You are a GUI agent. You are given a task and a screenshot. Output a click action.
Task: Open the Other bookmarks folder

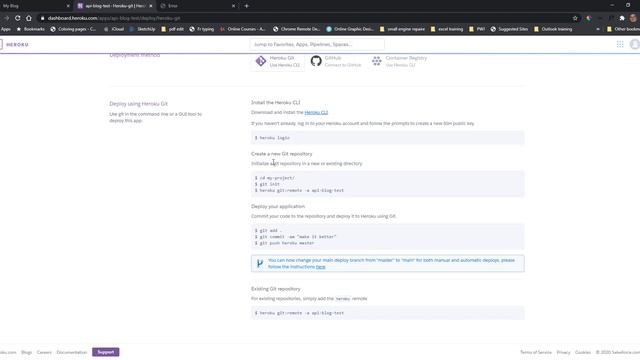(623, 29)
